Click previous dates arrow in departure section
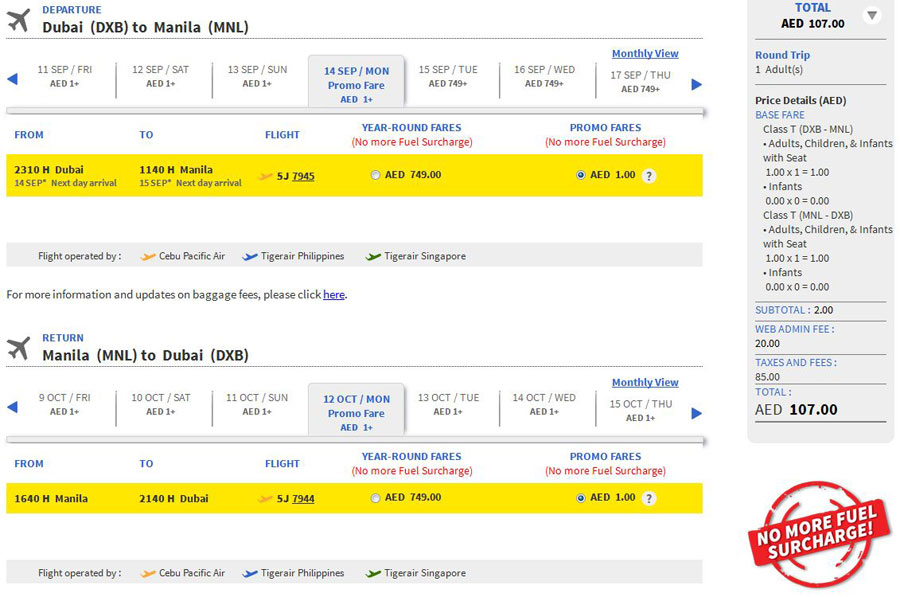Image resolution: width=900 pixels, height=597 pixels. pos(13,79)
